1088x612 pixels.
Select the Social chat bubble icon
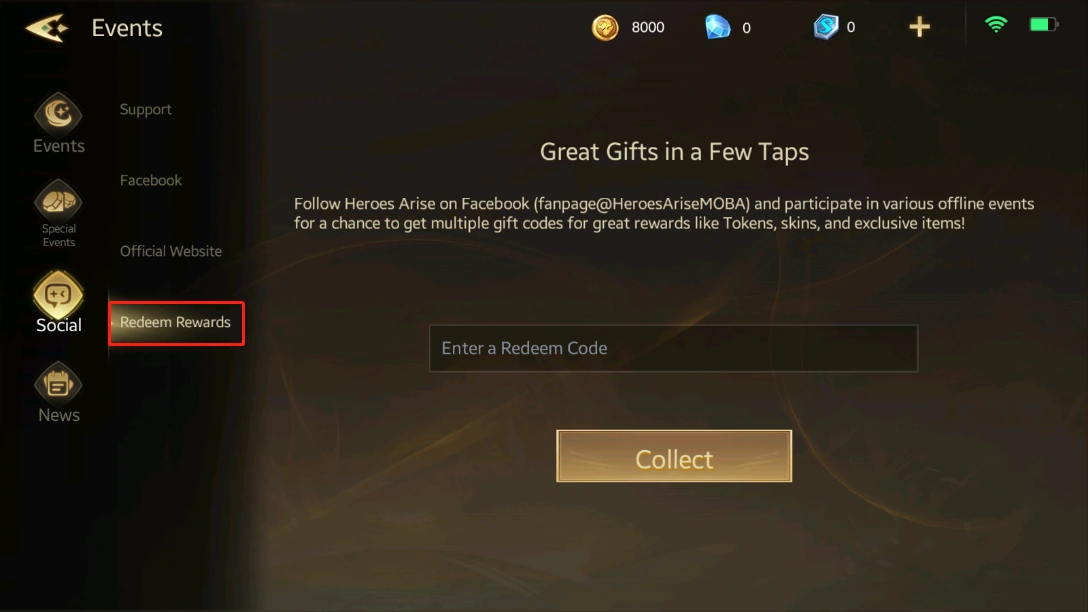(x=58, y=294)
